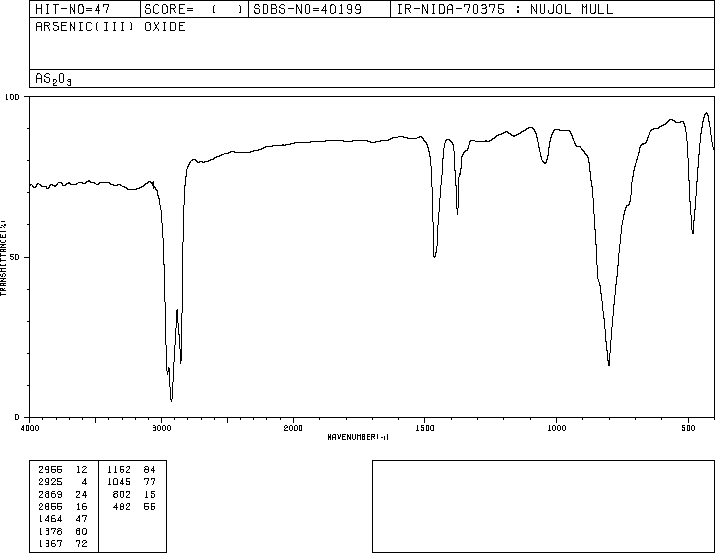This screenshot has height=553, width=715.
Task: Click the 500 x-axis tick label
Action: [688, 428]
